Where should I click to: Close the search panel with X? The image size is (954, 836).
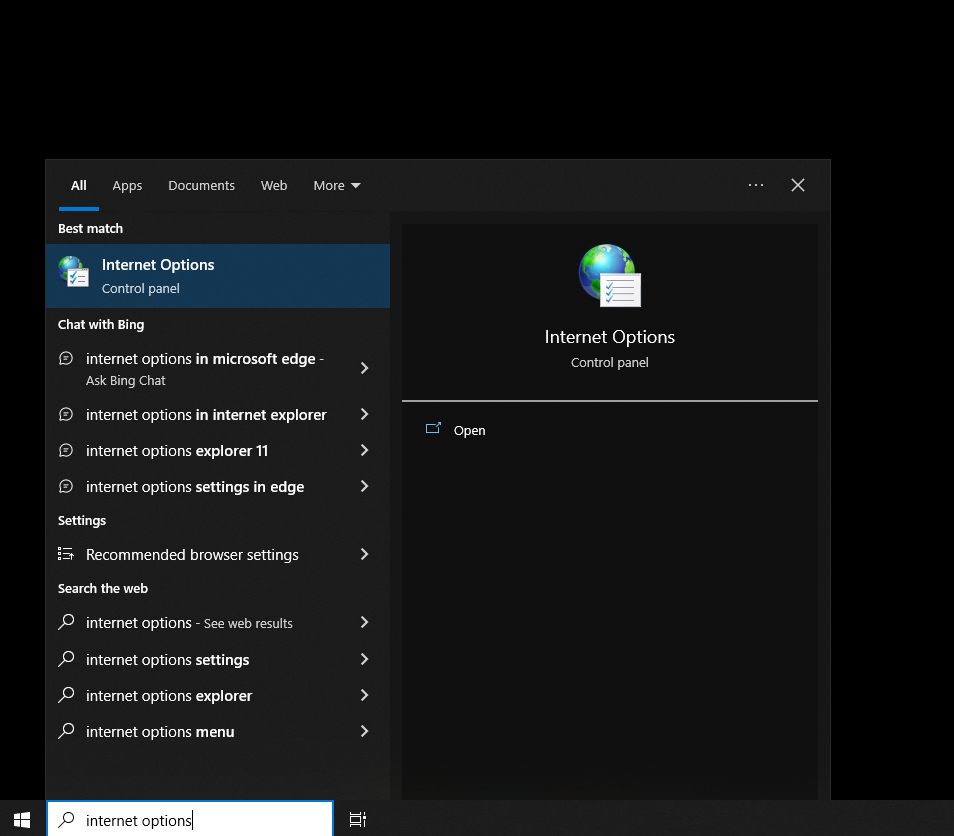[798, 185]
